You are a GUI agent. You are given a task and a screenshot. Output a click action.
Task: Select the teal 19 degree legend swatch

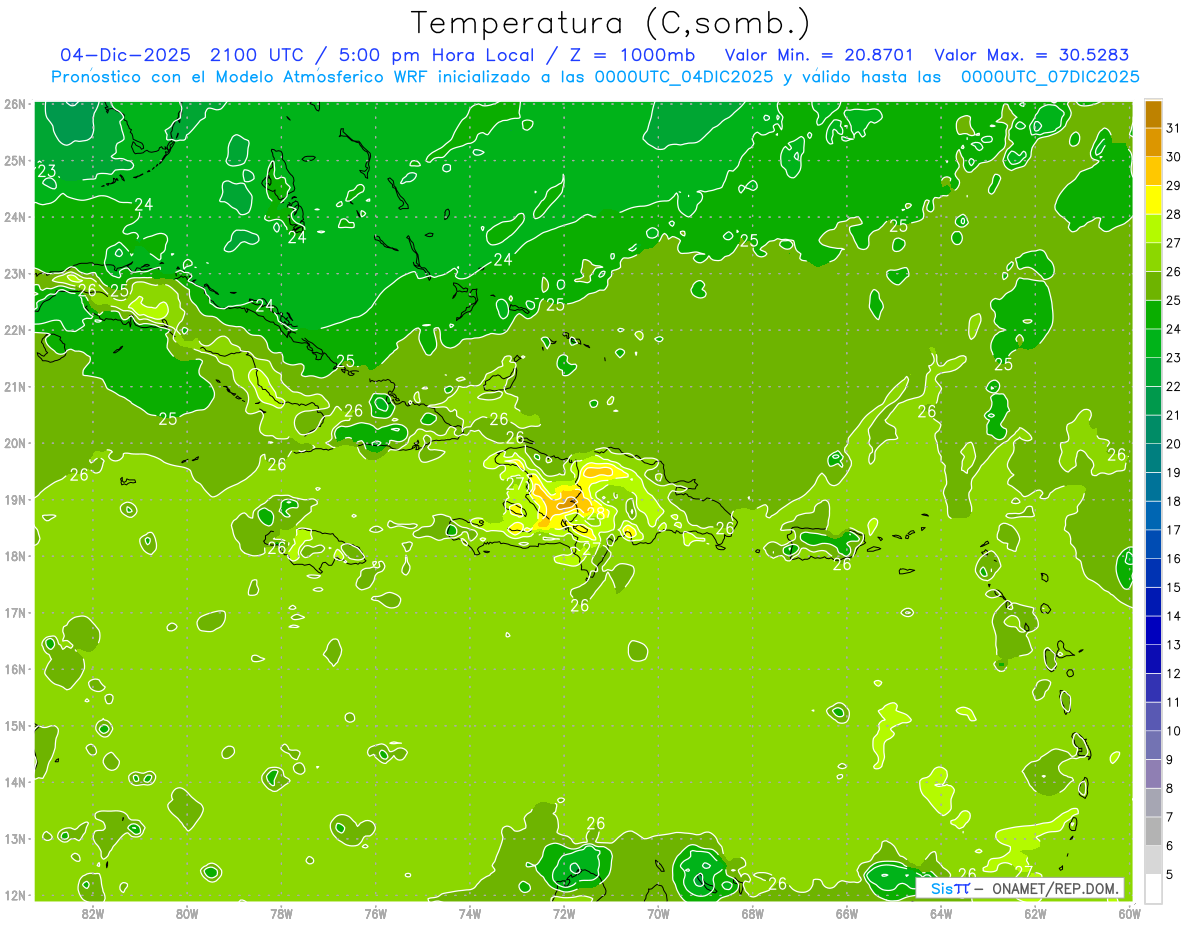tap(1153, 458)
